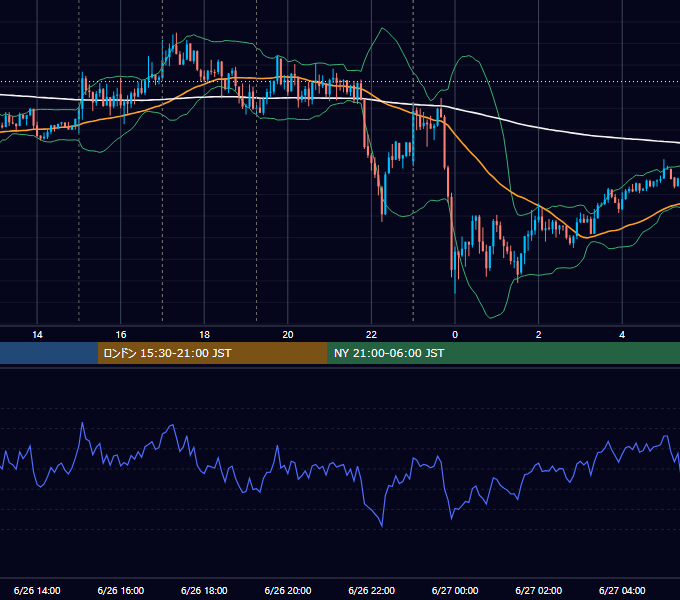
Task: Click hour label 14 on the price chart axis
Action: pos(37,335)
